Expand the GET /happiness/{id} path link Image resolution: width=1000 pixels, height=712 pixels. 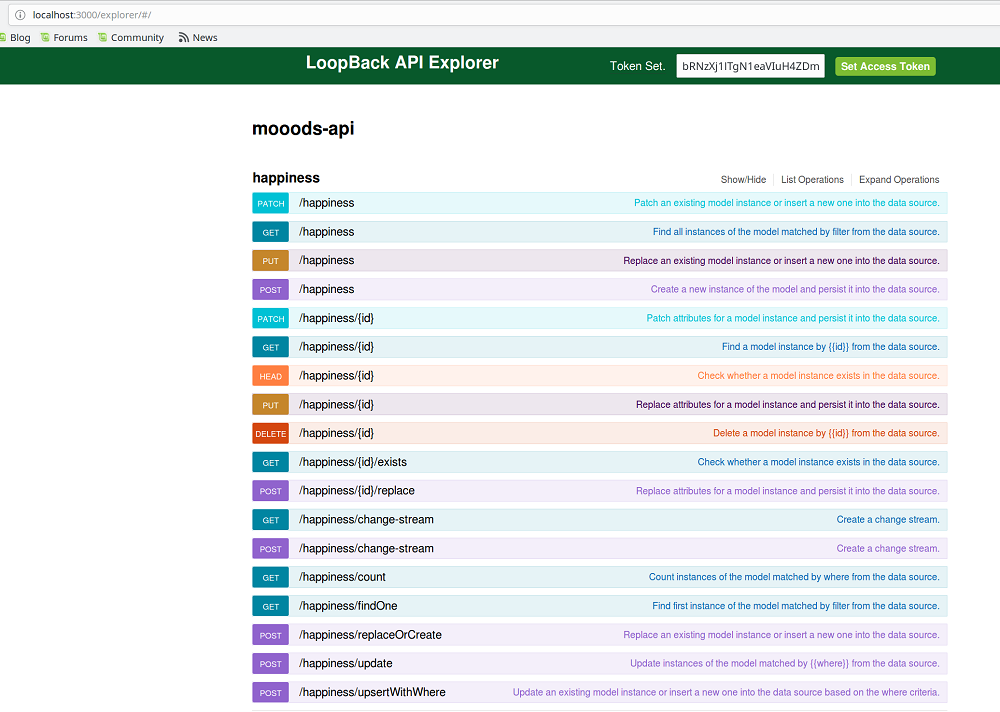pos(336,347)
